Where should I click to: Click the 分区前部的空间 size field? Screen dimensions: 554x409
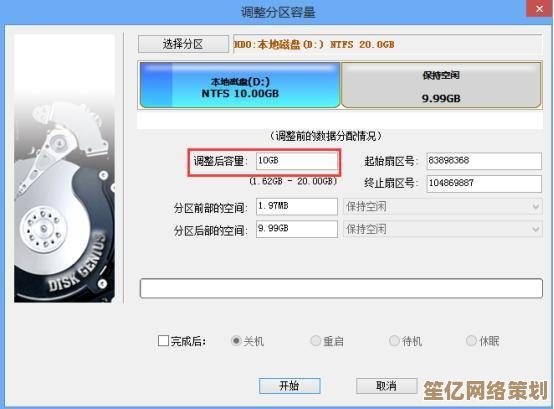point(297,206)
